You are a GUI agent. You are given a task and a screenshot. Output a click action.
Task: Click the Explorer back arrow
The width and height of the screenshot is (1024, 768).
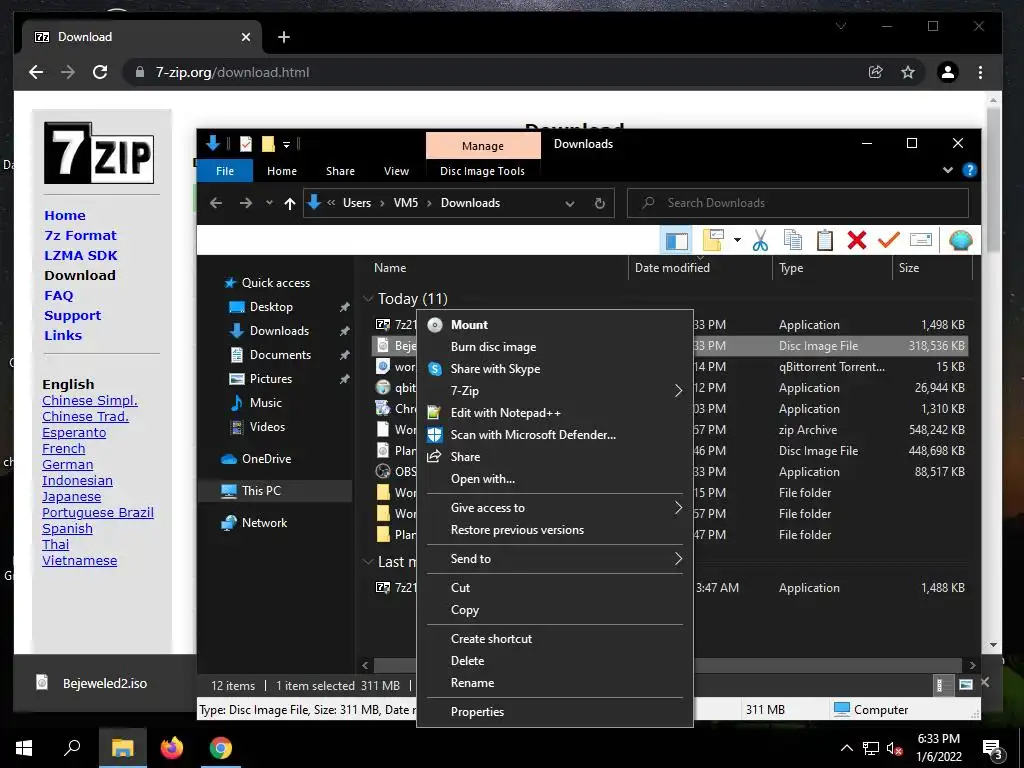click(216, 203)
